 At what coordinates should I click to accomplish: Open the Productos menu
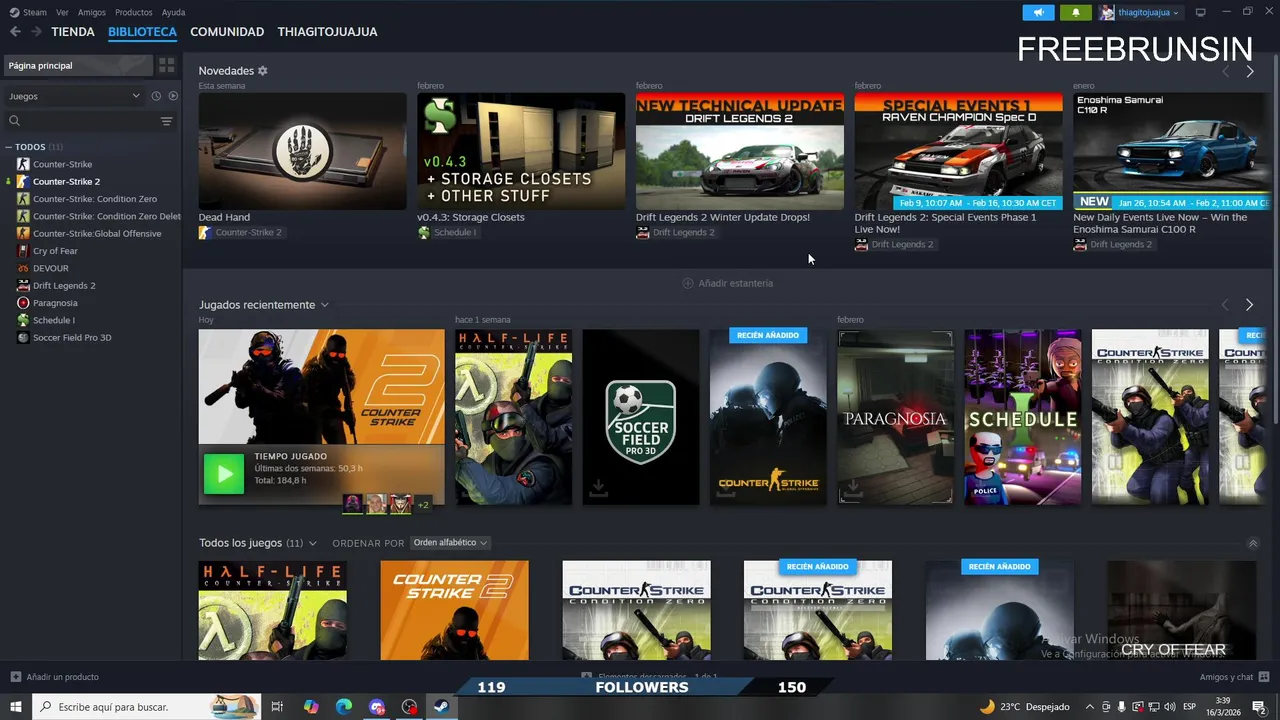tap(134, 12)
